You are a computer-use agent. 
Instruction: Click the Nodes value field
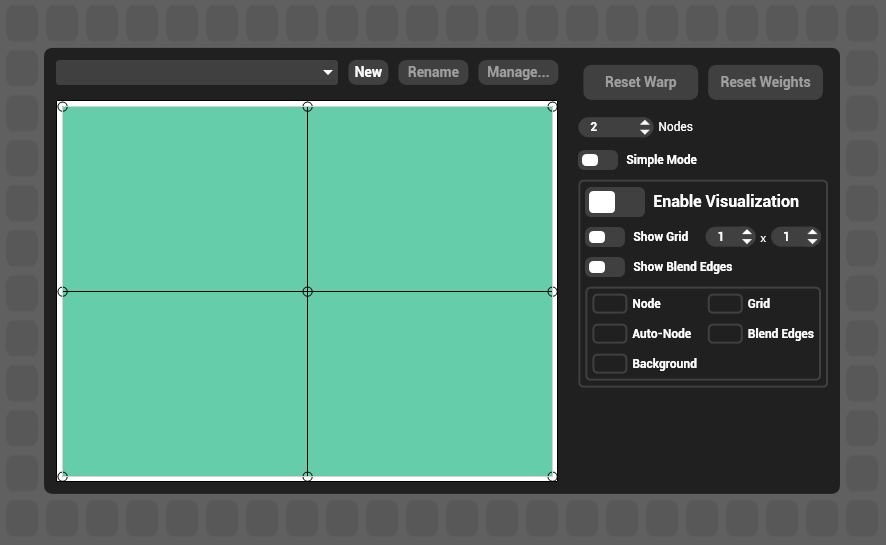(609, 127)
